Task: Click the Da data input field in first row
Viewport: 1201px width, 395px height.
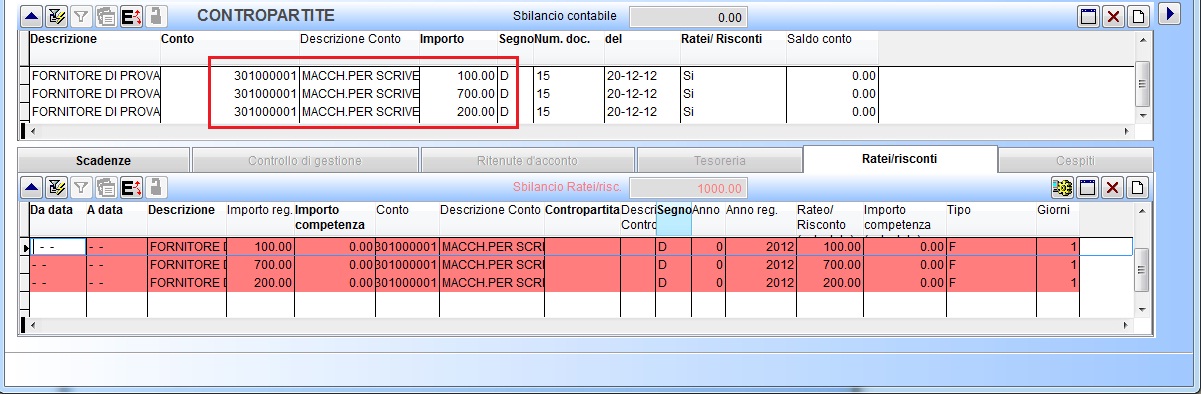Action: [58, 246]
